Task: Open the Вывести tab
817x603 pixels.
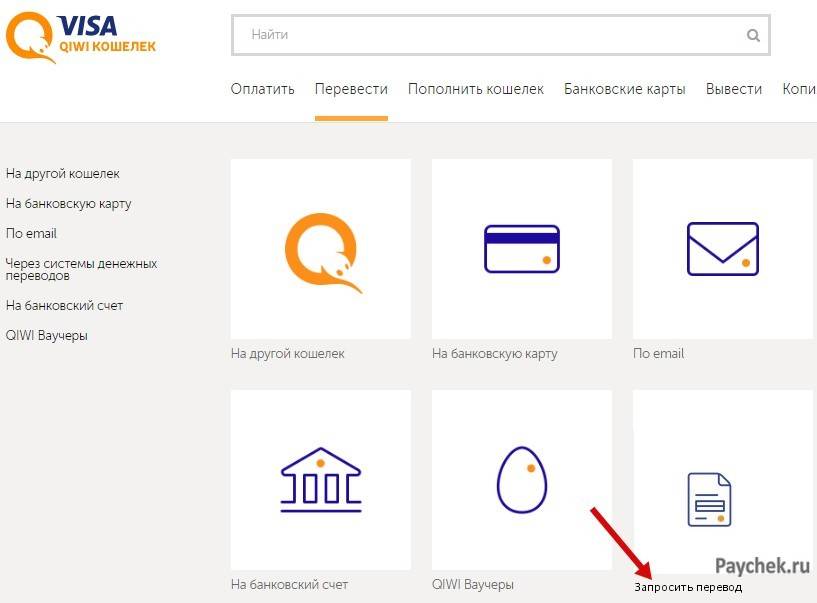Action: pos(734,89)
